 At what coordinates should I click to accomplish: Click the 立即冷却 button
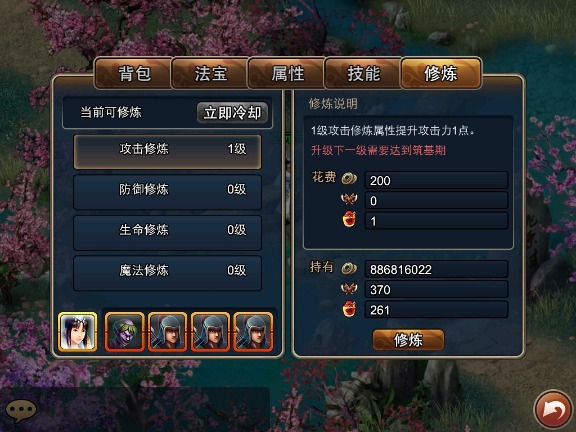tap(232, 112)
